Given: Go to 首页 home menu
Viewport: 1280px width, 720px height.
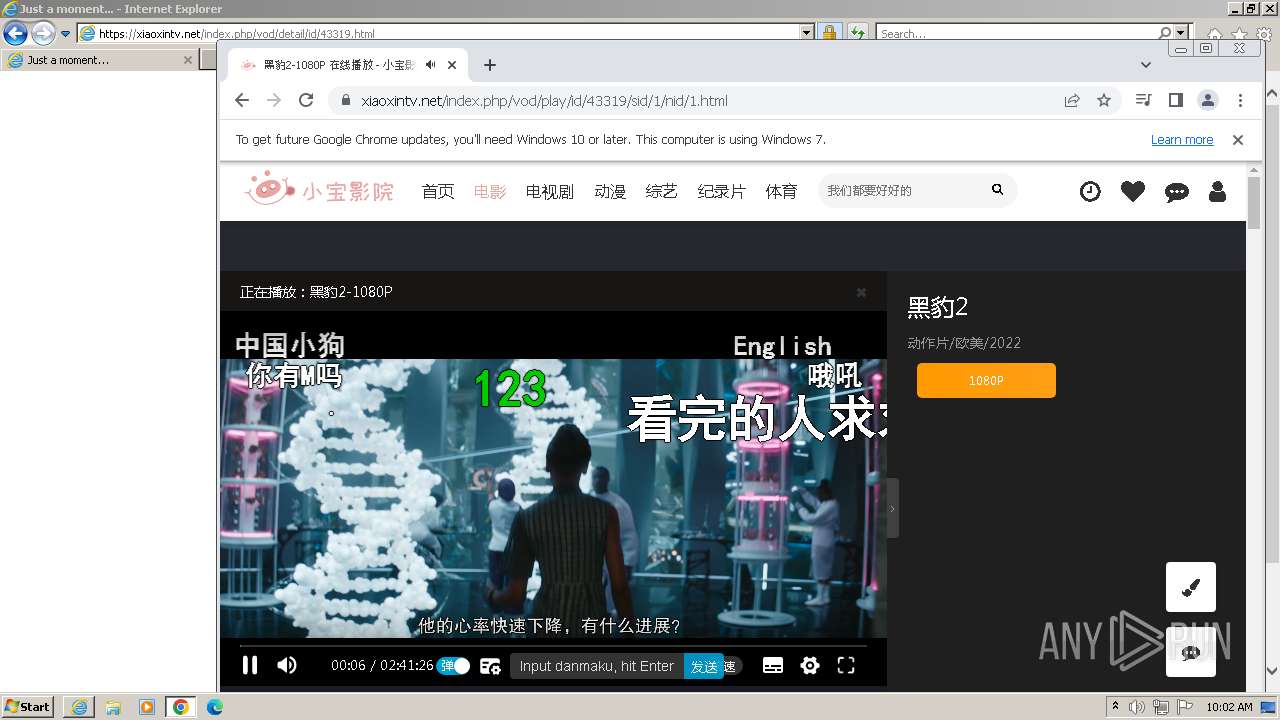Looking at the screenshot, I should [438, 191].
